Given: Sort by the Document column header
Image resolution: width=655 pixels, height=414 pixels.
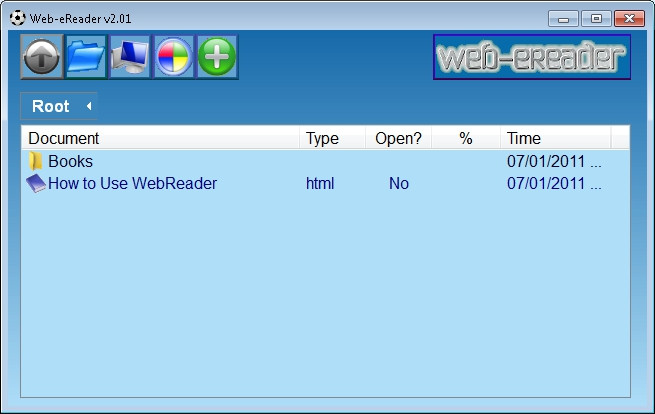Looking at the screenshot, I should coord(160,138).
